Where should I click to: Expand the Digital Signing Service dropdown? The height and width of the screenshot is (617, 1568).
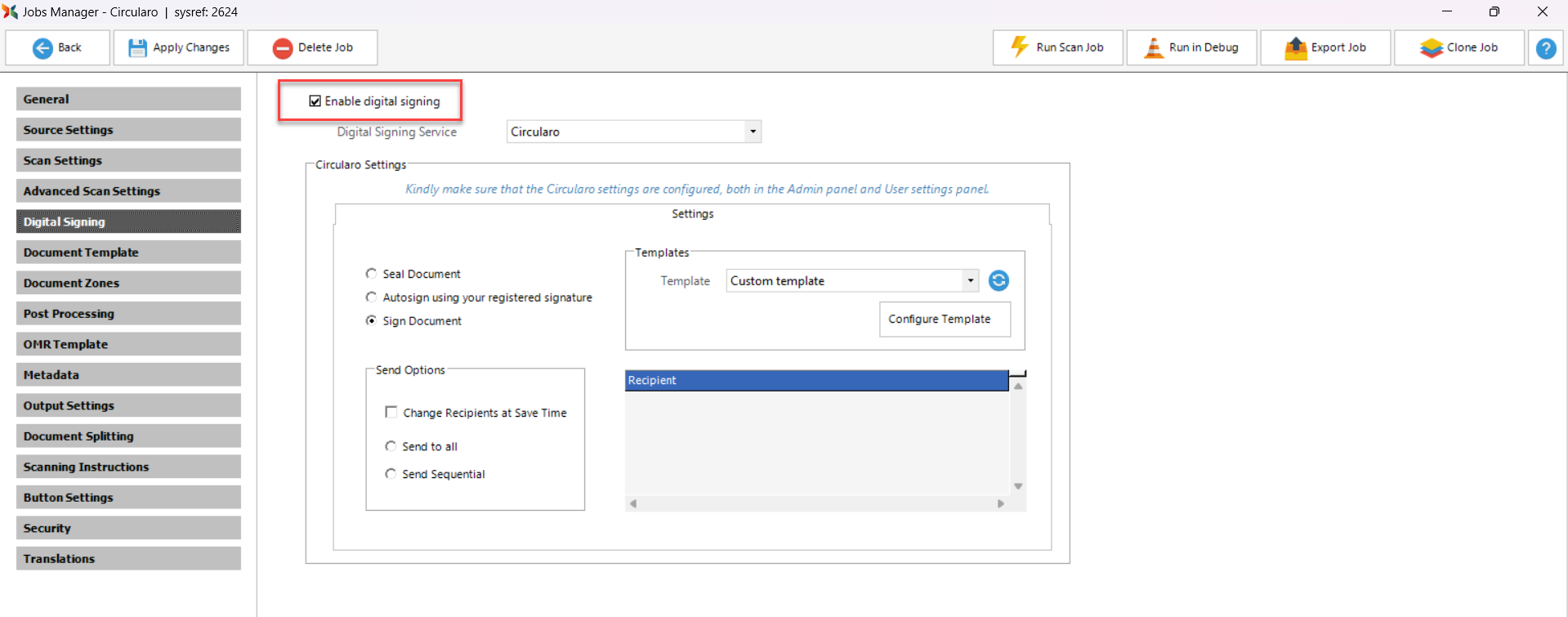pyautogui.click(x=753, y=132)
